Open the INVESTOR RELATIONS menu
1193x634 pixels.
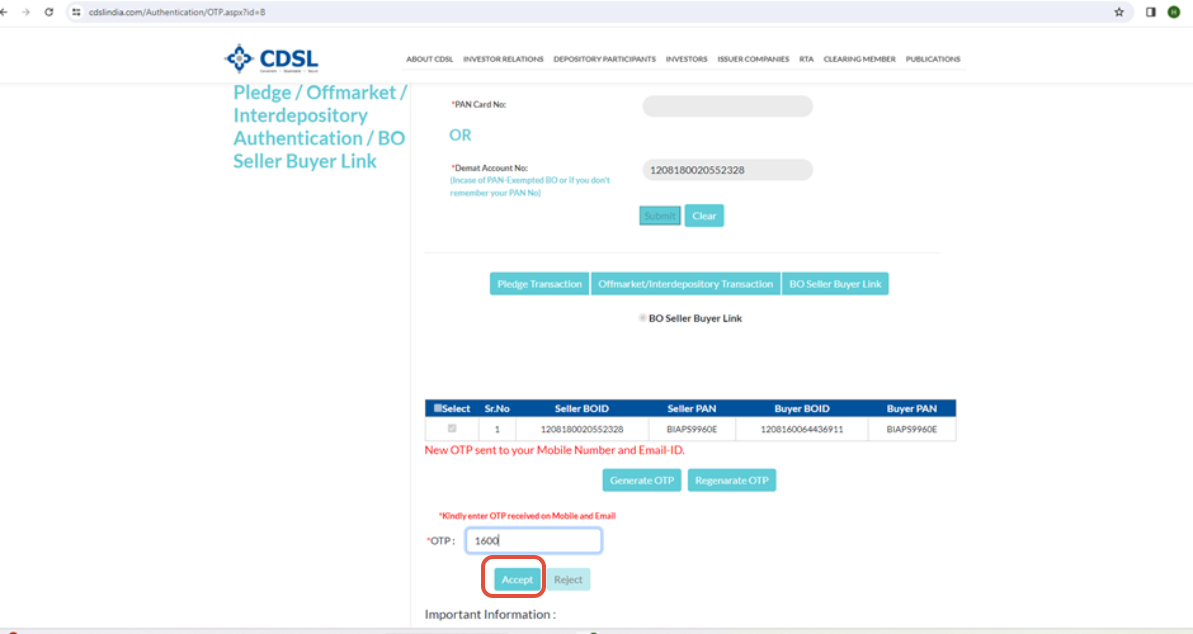[503, 59]
